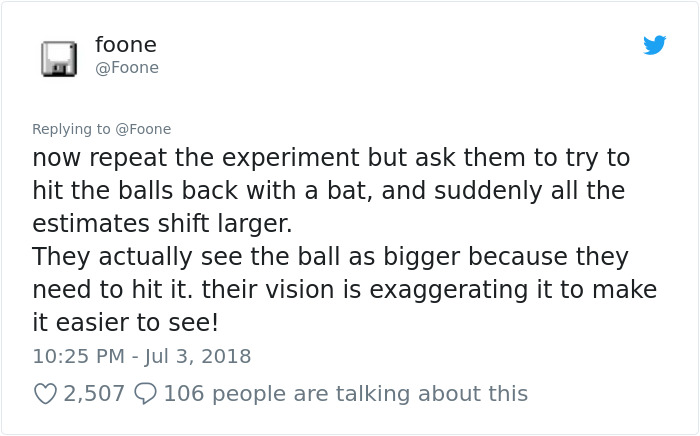Click the speech bubble reply icon
700x436 pixels.
pos(145,394)
